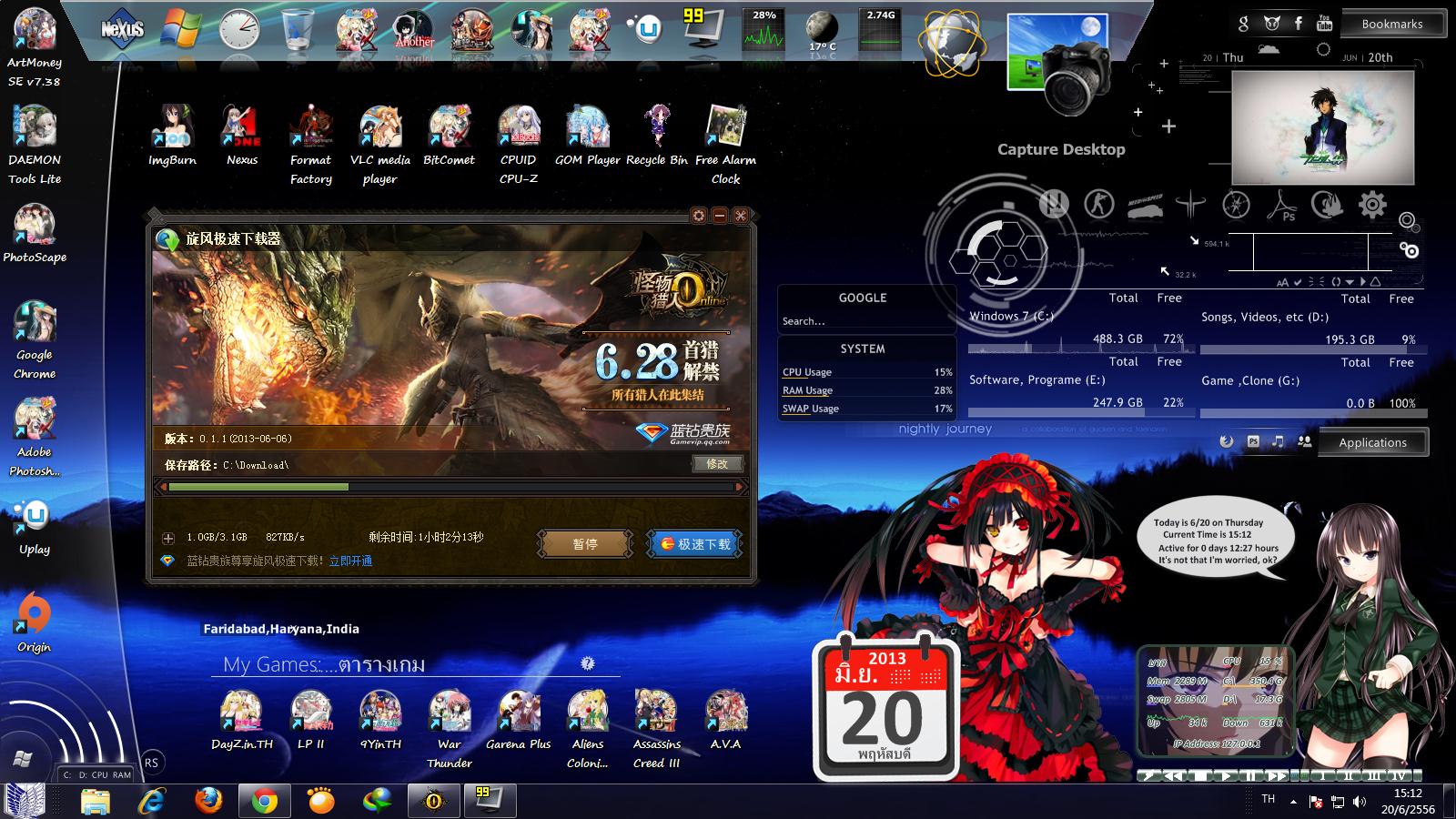Open the PhotoScape desktop icon
Viewport: 1456px width, 819px height.
click(x=35, y=234)
